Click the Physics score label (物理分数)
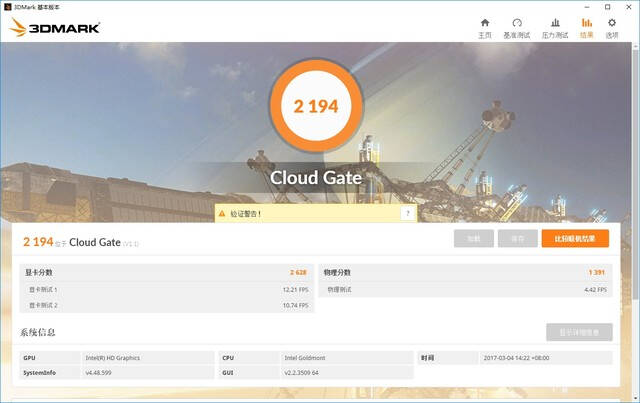The width and height of the screenshot is (640, 403). pyautogui.click(x=337, y=272)
